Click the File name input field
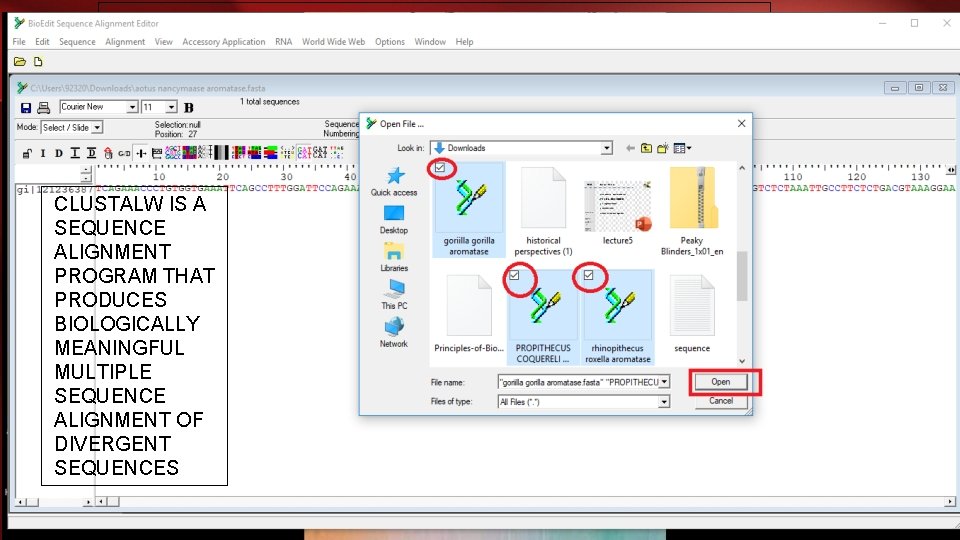Image resolution: width=960 pixels, height=540 pixels. (x=579, y=382)
